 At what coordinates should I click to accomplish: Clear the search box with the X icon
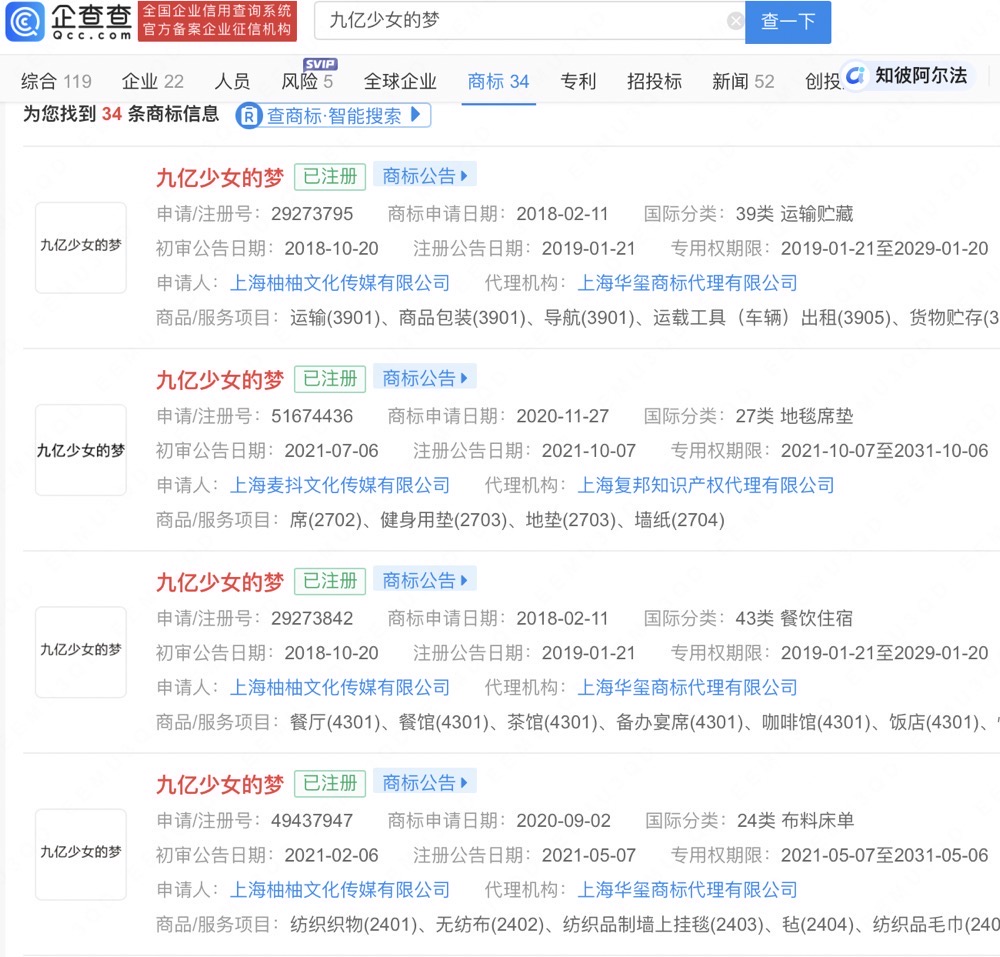click(735, 21)
